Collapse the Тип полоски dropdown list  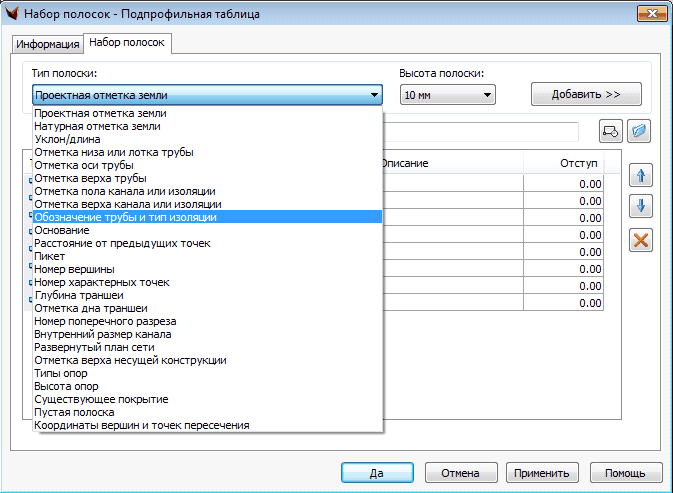coord(374,95)
